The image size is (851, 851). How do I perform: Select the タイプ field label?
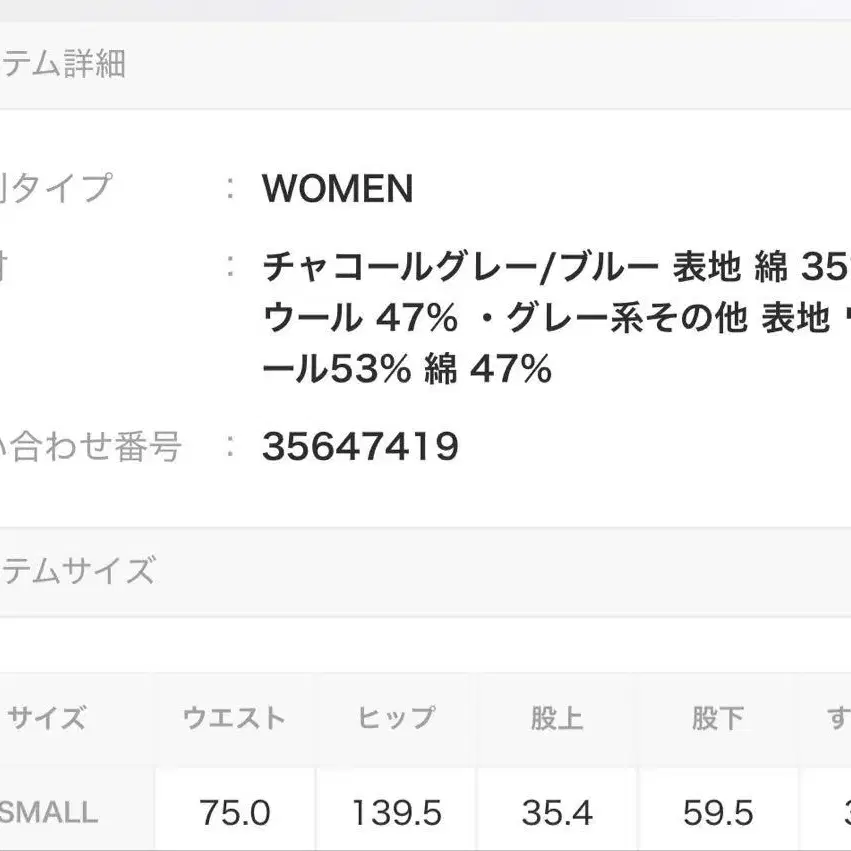point(58,187)
